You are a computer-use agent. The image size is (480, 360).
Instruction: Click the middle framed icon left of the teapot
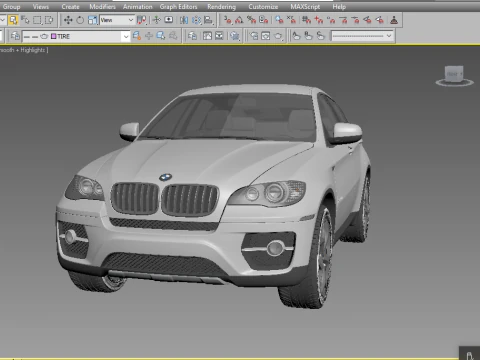pyautogui.click(x=266, y=36)
